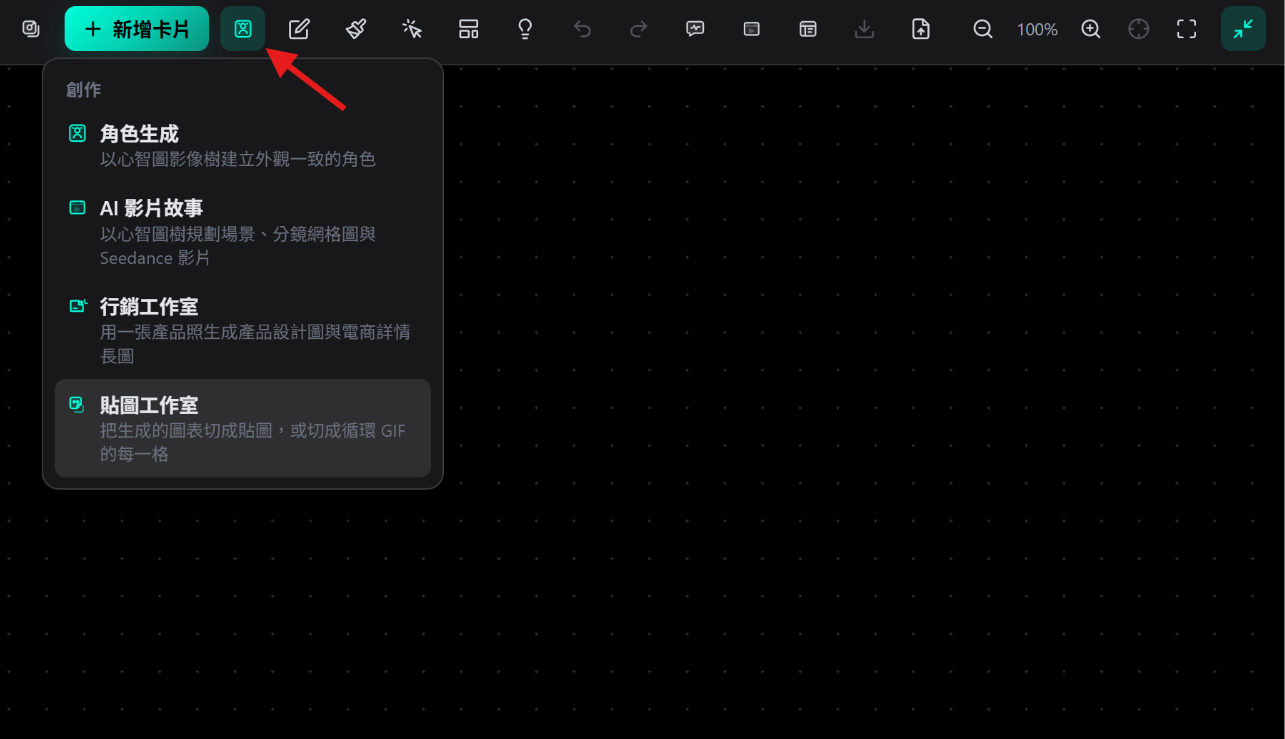Click the video player window icon
Image resolution: width=1285 pixels, height=739 pixels.
coord(752,29)
